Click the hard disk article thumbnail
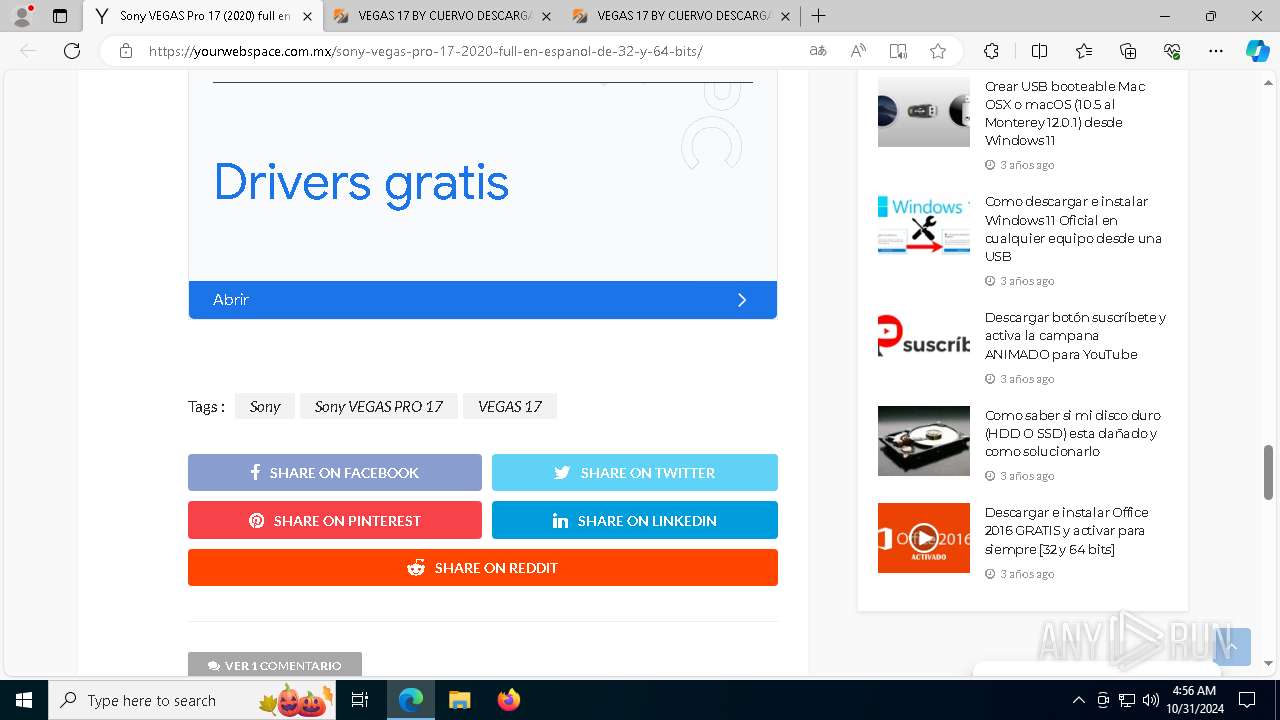 tap(924, 441)
